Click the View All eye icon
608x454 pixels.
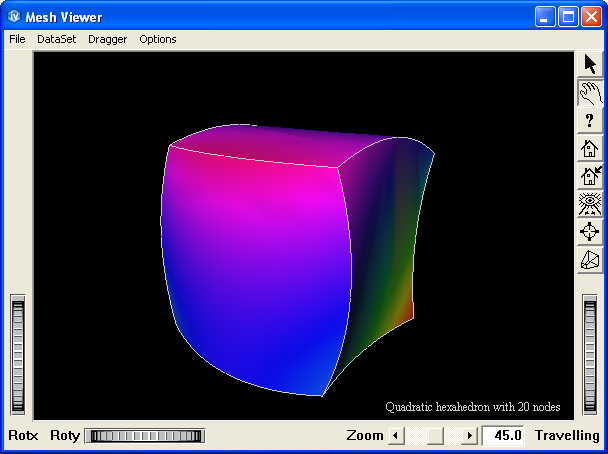tap(590, 205)
